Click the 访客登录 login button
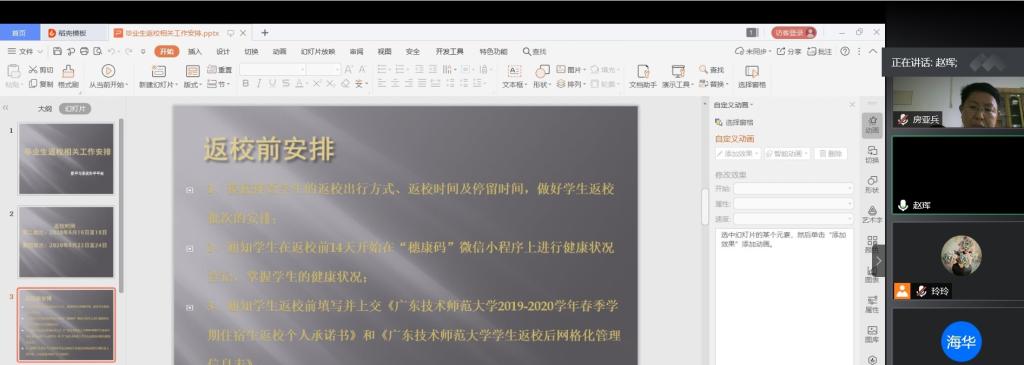Screen dimensions: 1024x365 click(x=793, y=33)
